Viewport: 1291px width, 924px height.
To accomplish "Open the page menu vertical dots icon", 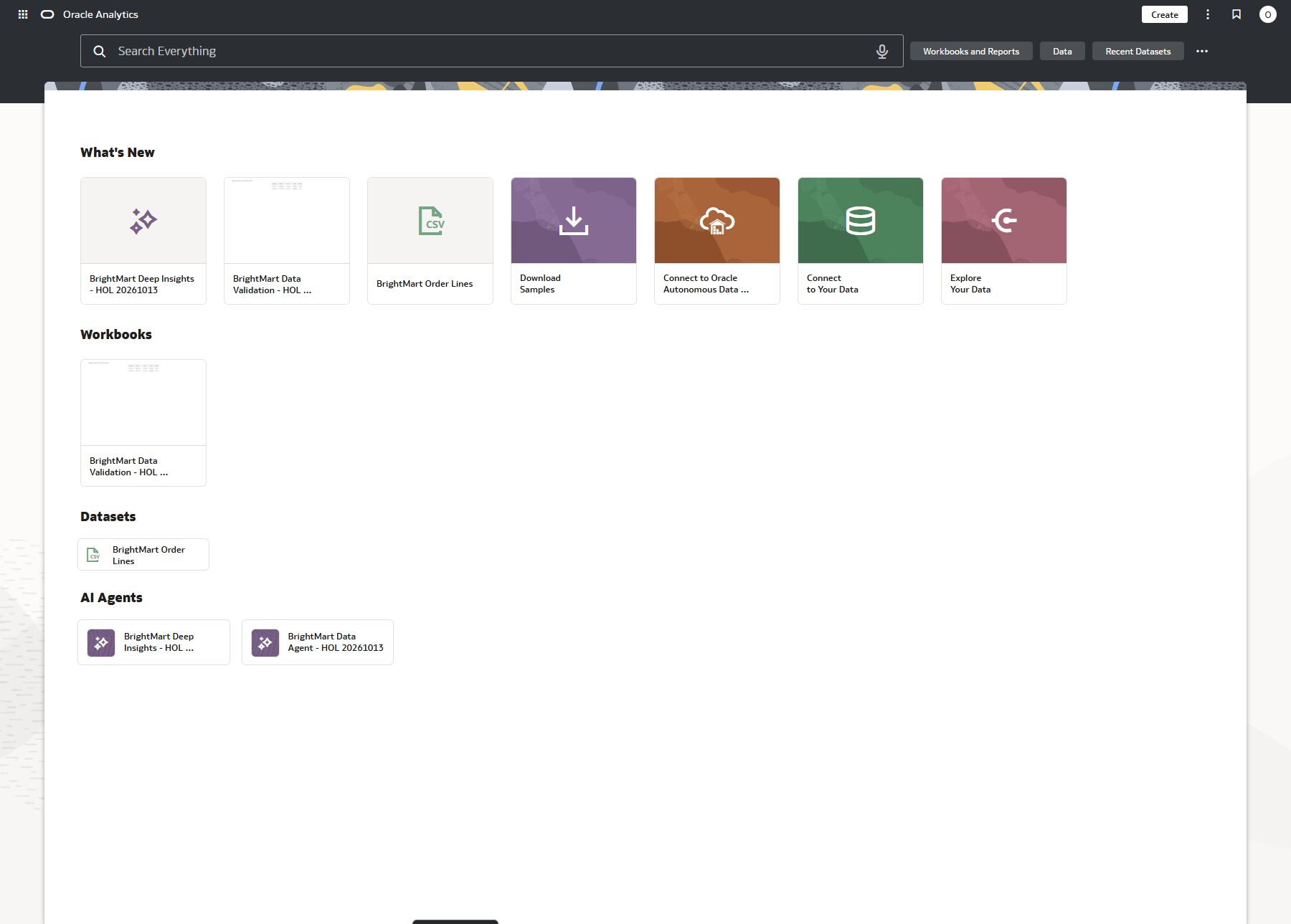I will pos(1208,14).
